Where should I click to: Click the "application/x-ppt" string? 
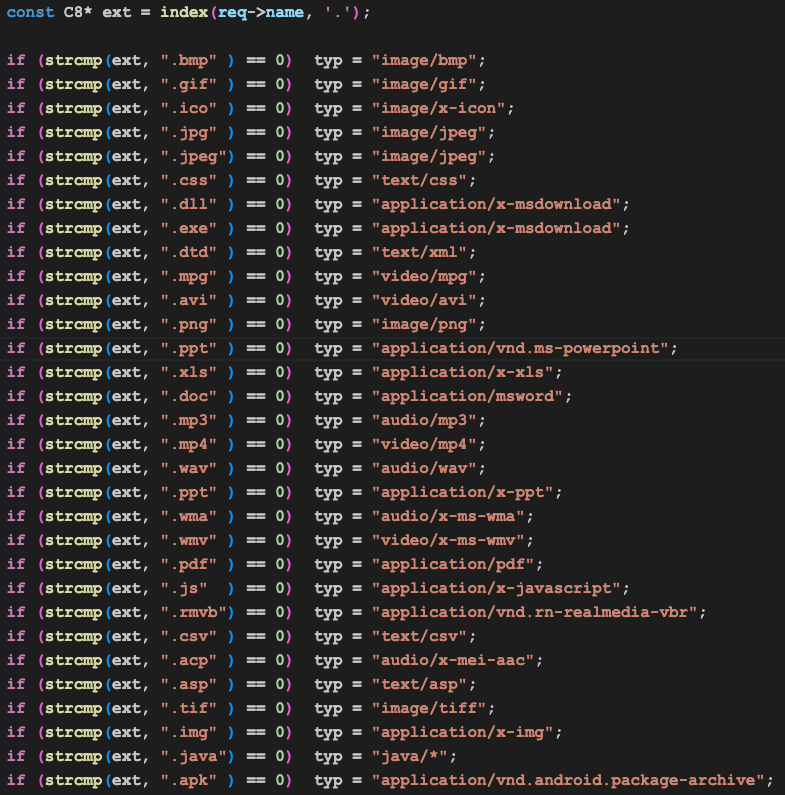click(x=467, y=492)
